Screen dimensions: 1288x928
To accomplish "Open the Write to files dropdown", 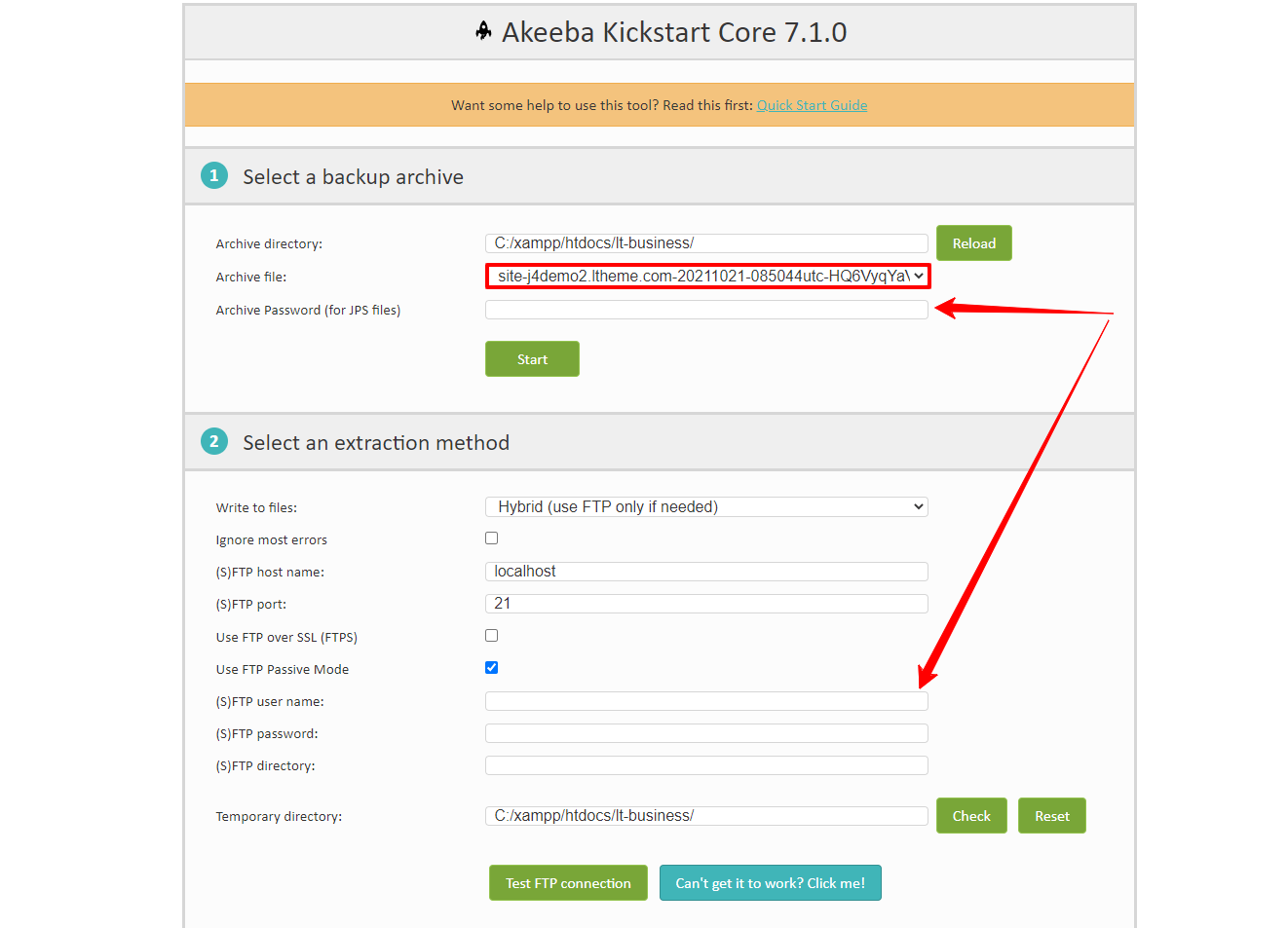I will pyautogui.click(x=706, y=506).
